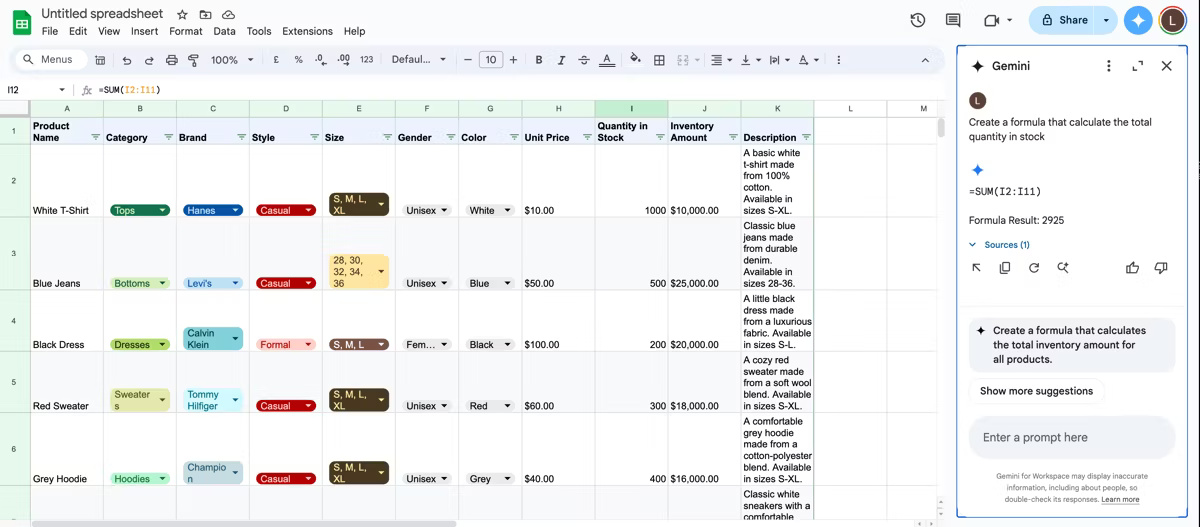This screenshot has height=527, width=1200.
Task: Open the fill color picker
Action: point(634,60)
